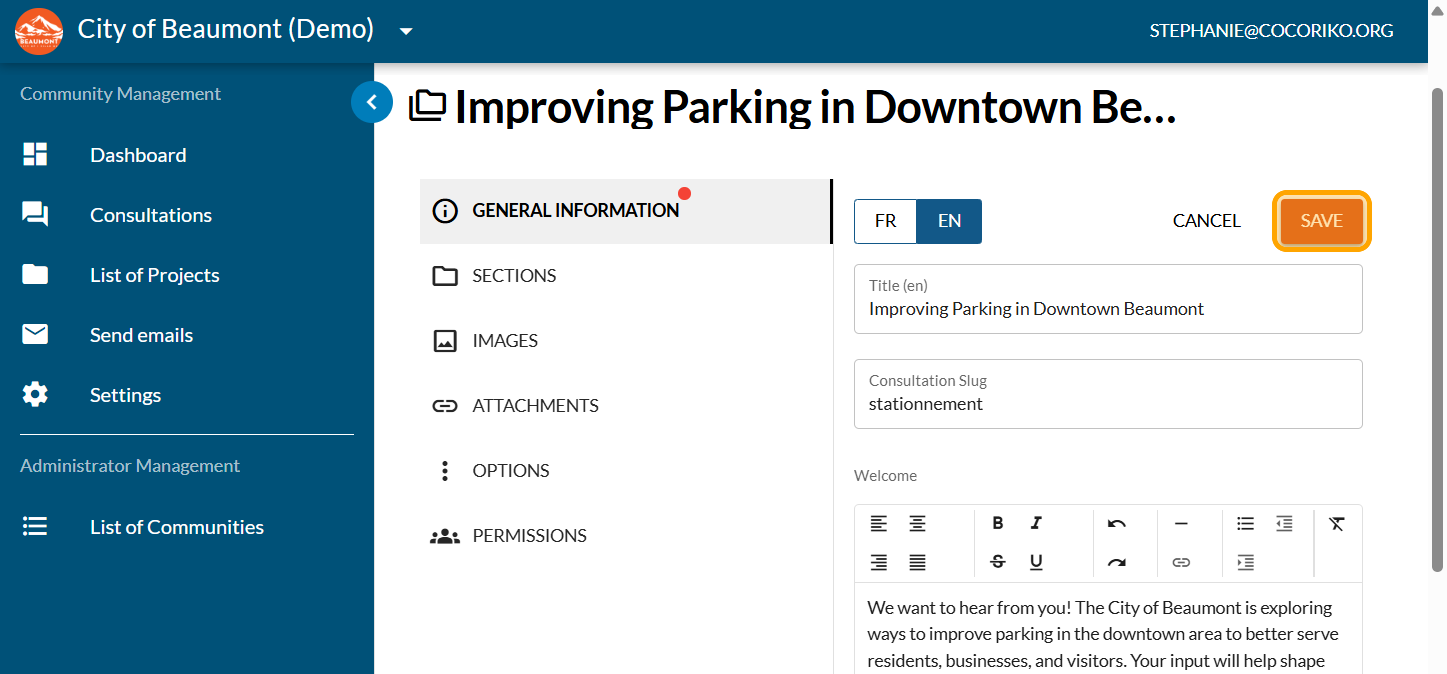The width and height of the screenshot is (1447, 674).
Task: Collapse the left sidebar with the chevron
Action: click(x=372, y=102)
